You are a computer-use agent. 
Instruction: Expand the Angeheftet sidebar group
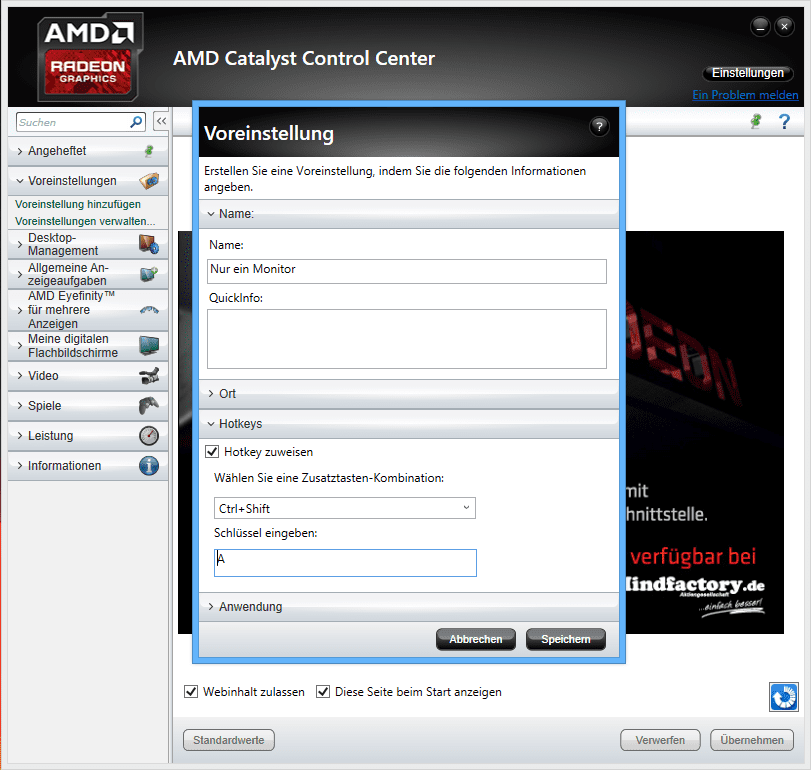88,151
